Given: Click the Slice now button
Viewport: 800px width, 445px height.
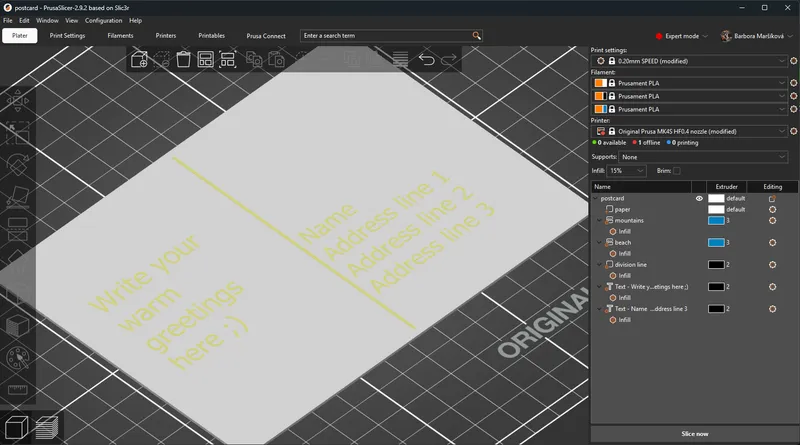Looking at the screenshot, I should (x=694, y=433).
